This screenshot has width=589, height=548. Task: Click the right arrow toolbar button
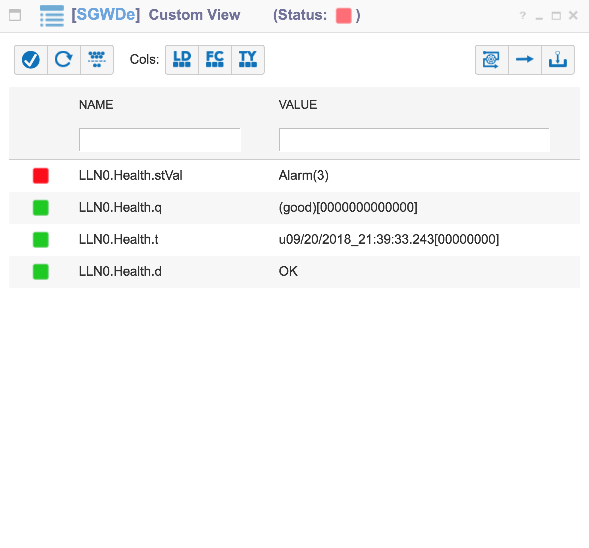point(525,60)
